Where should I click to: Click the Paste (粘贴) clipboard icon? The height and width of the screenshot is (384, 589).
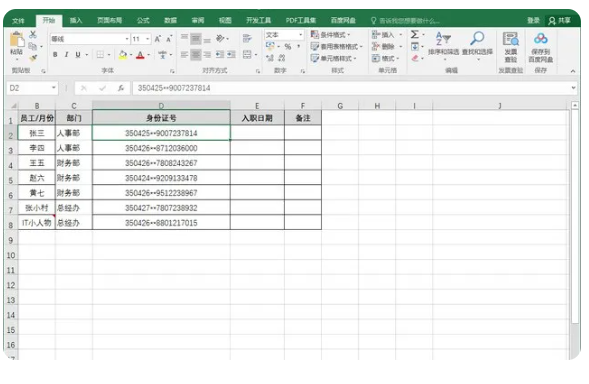16,39
